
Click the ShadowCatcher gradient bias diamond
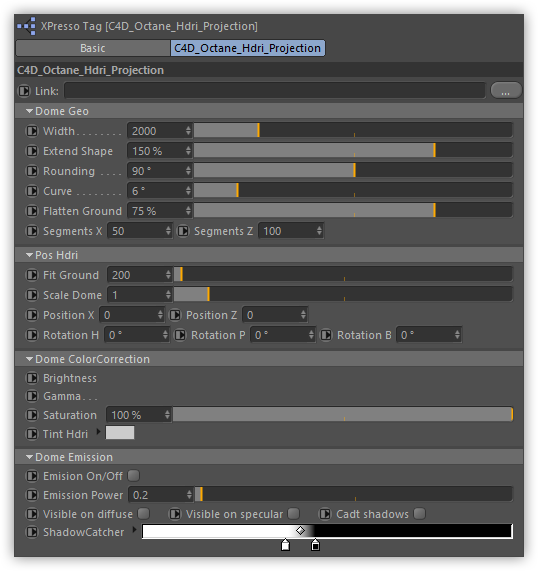point(301,531)
